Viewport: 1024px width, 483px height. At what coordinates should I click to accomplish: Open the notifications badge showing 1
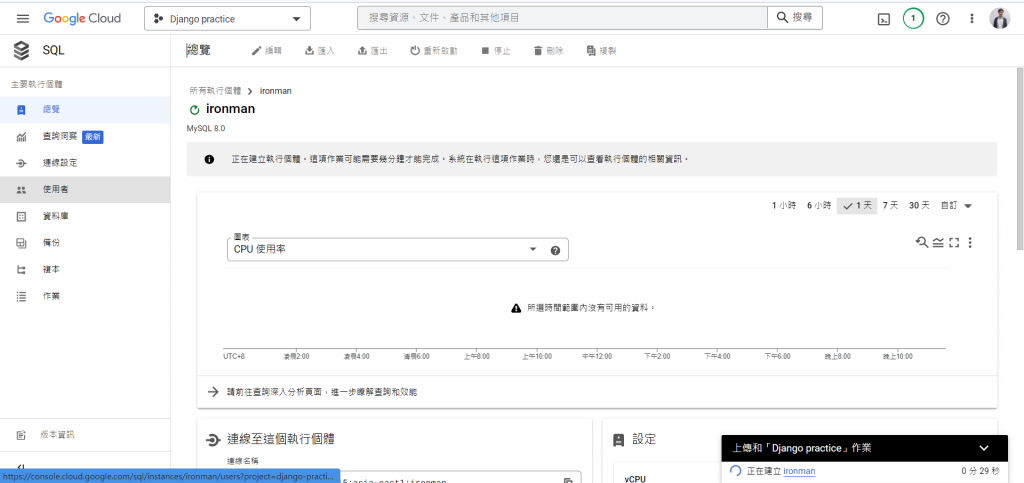pyautogui.click(x=913, y=18)
